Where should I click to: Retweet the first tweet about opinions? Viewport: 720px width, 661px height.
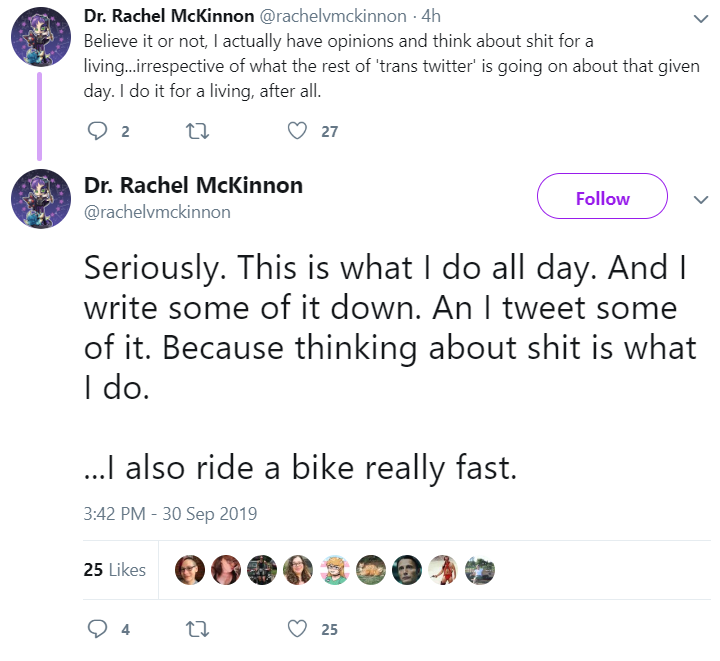coord(197,131)
